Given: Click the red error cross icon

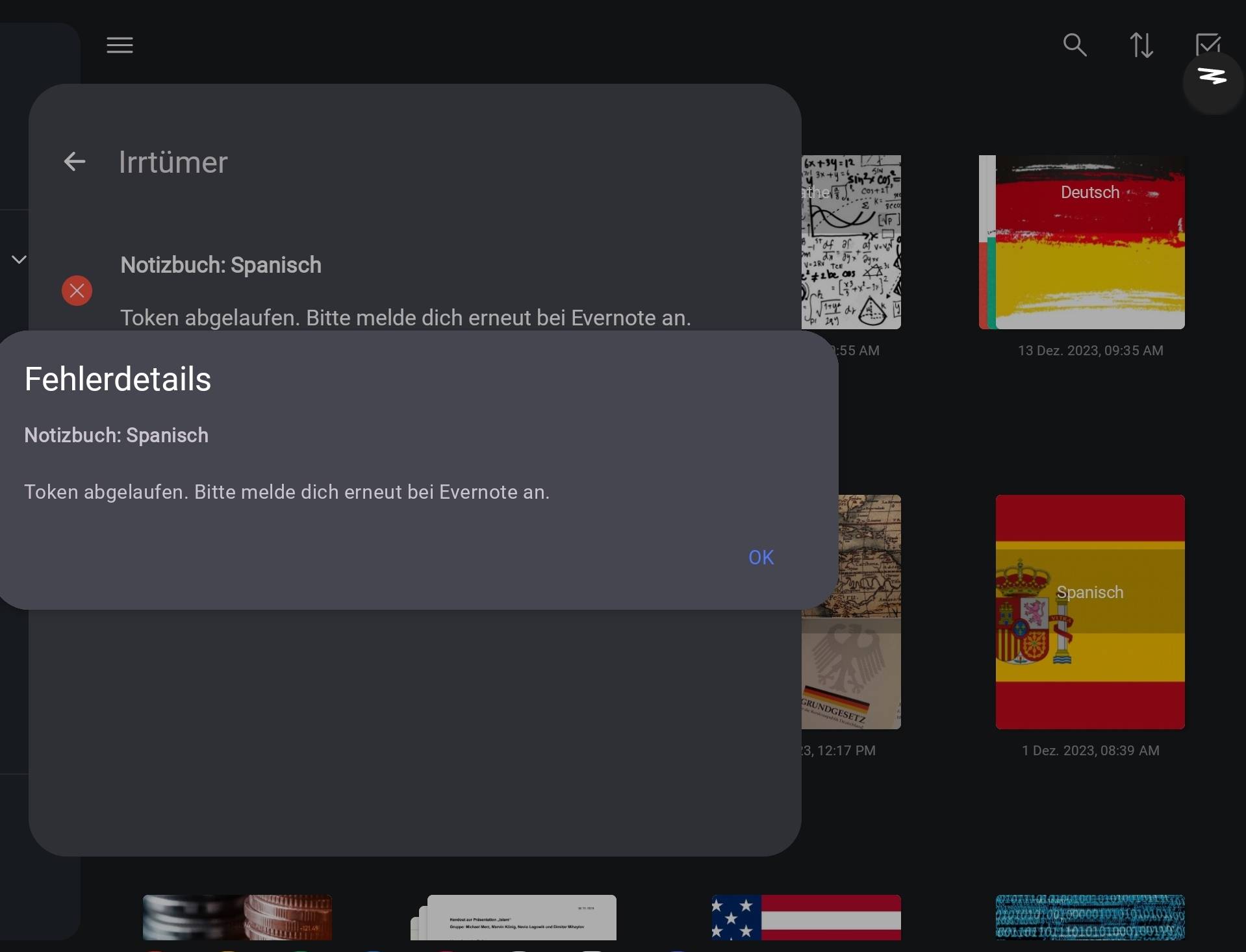Looking at the screenshot, I should coord(77,291).
